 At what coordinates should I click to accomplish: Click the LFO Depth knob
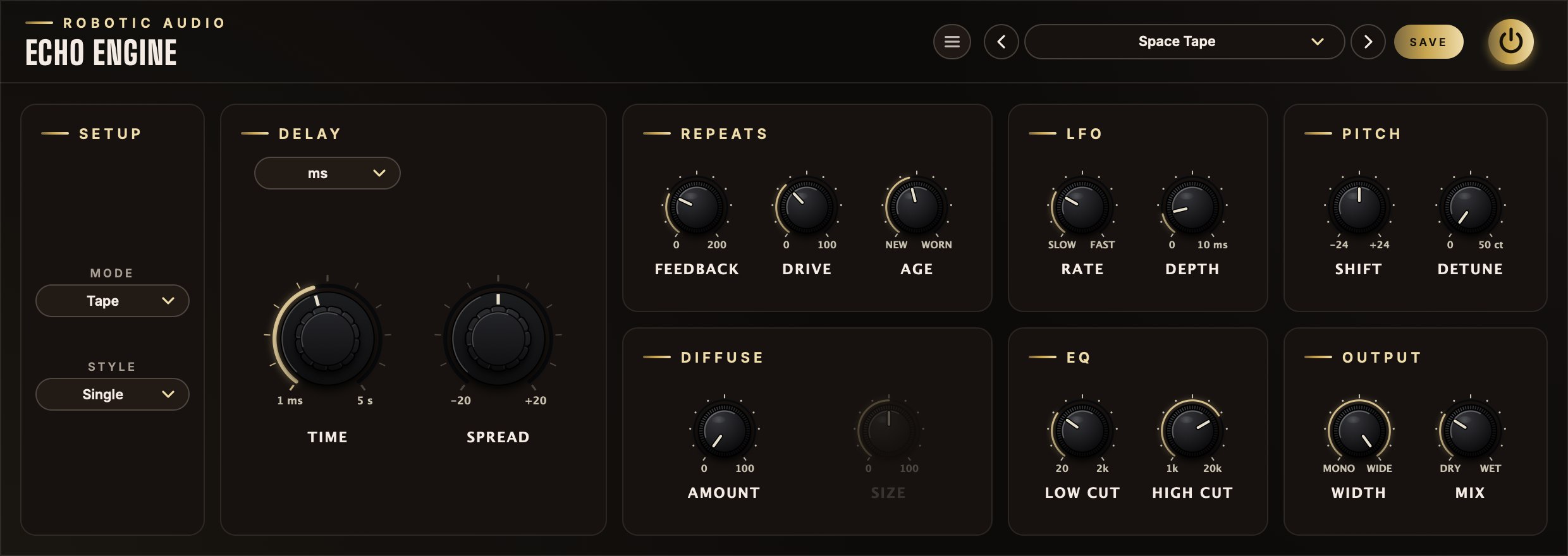pyautogui.click(x=1192, y=206)
